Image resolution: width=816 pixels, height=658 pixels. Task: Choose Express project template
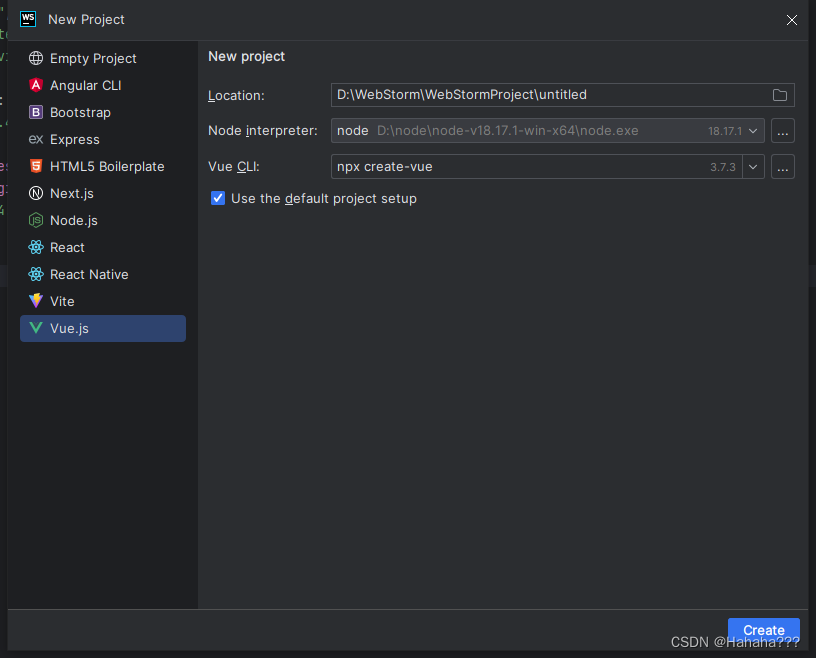103,140
